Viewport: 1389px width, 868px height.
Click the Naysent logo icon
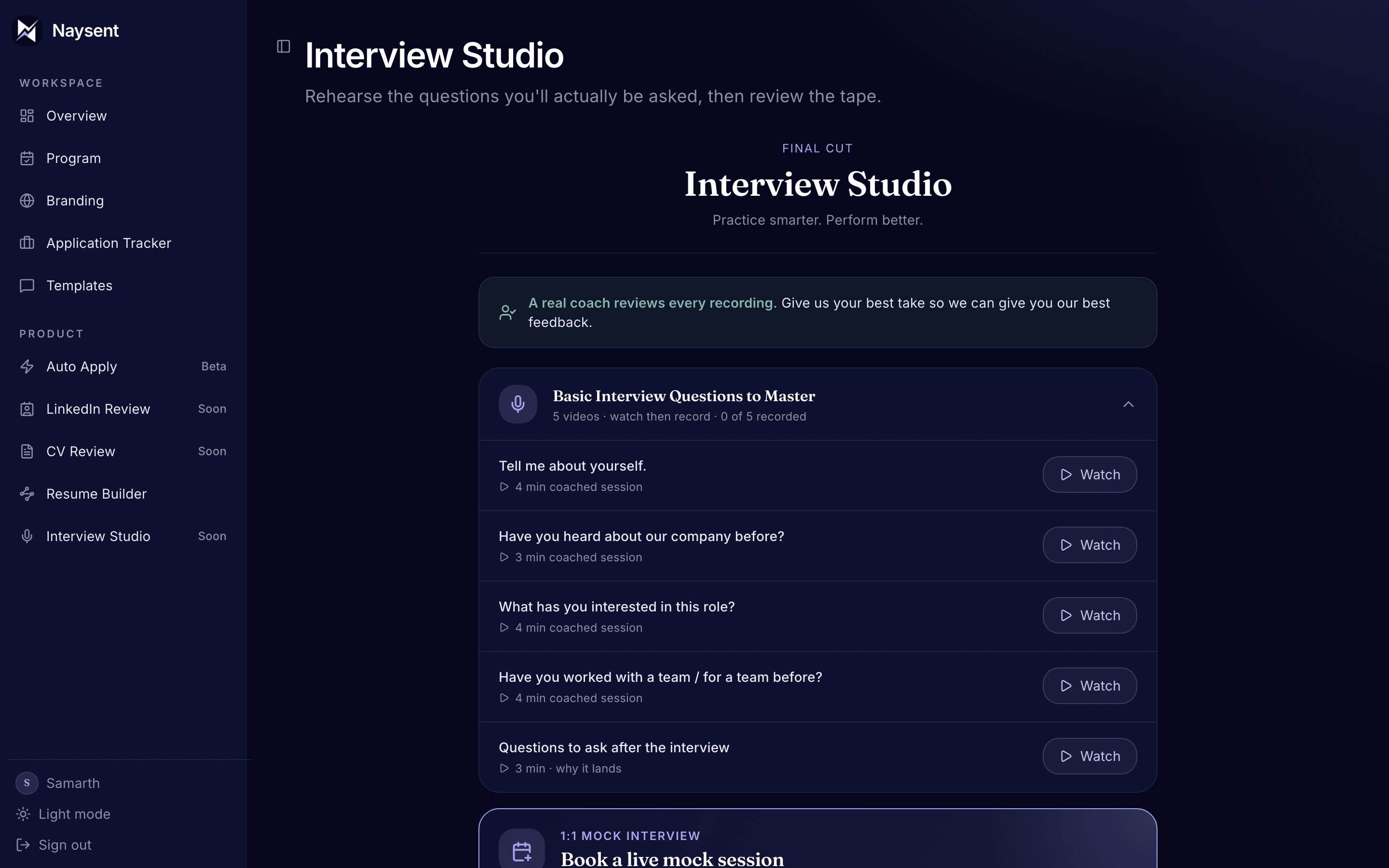[x=27, y=30]
